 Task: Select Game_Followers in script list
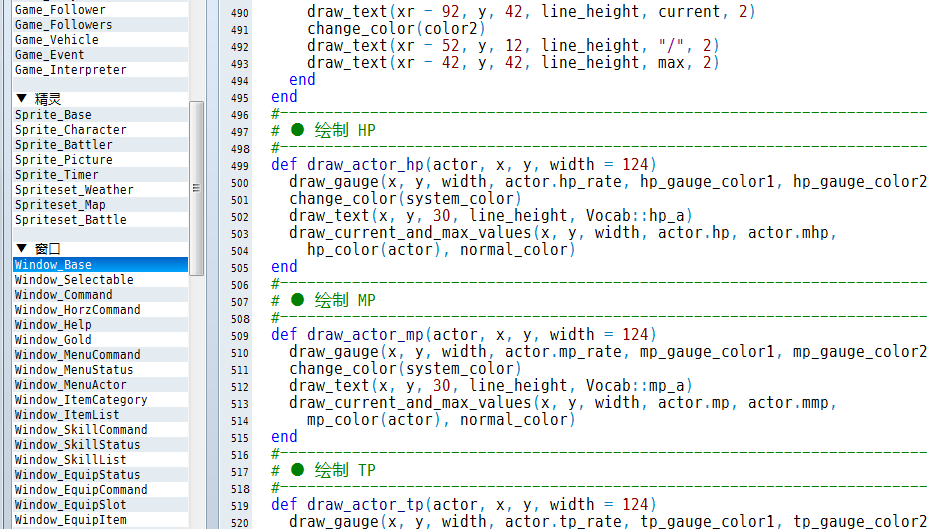tap(101, 24)
